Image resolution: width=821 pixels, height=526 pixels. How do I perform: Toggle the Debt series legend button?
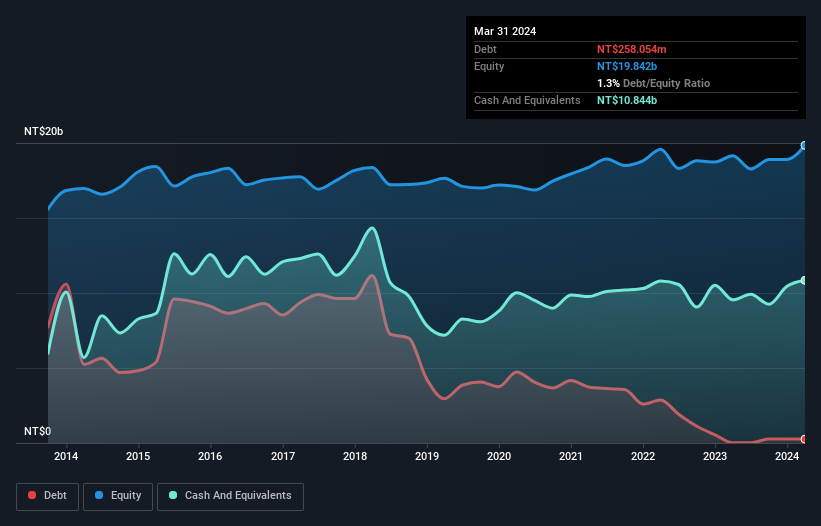(x=47, y=496)
